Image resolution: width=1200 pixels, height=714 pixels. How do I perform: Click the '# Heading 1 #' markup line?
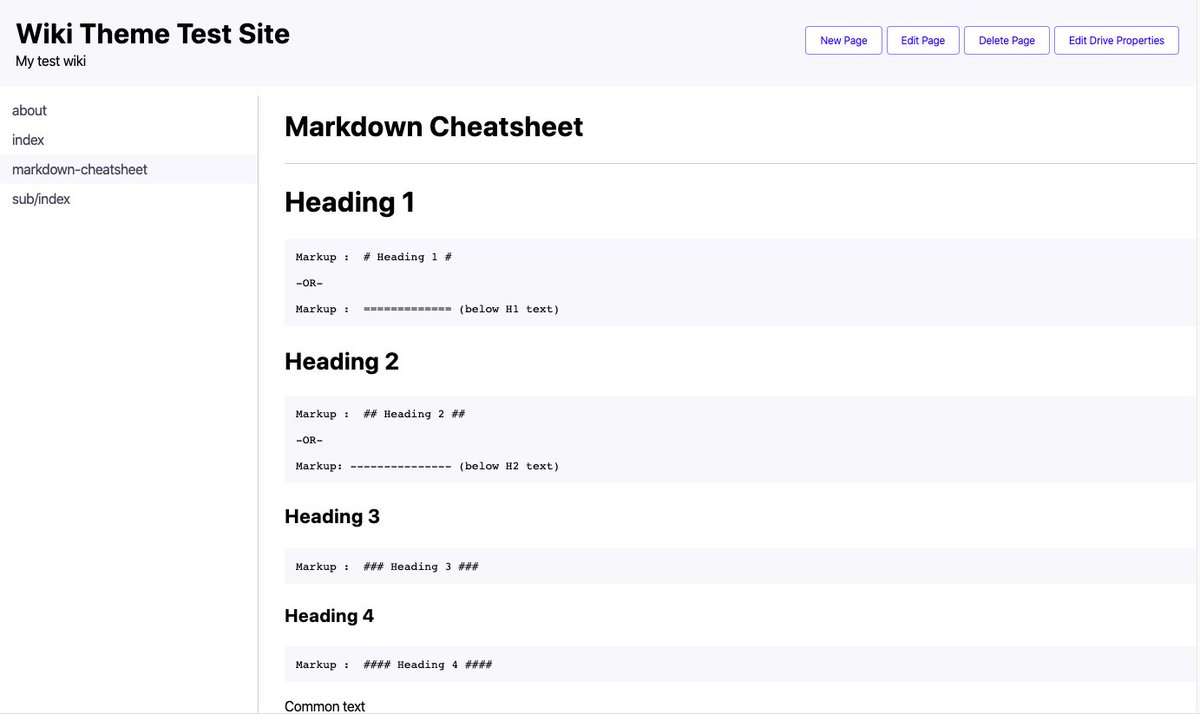click(x=374, y=257)
